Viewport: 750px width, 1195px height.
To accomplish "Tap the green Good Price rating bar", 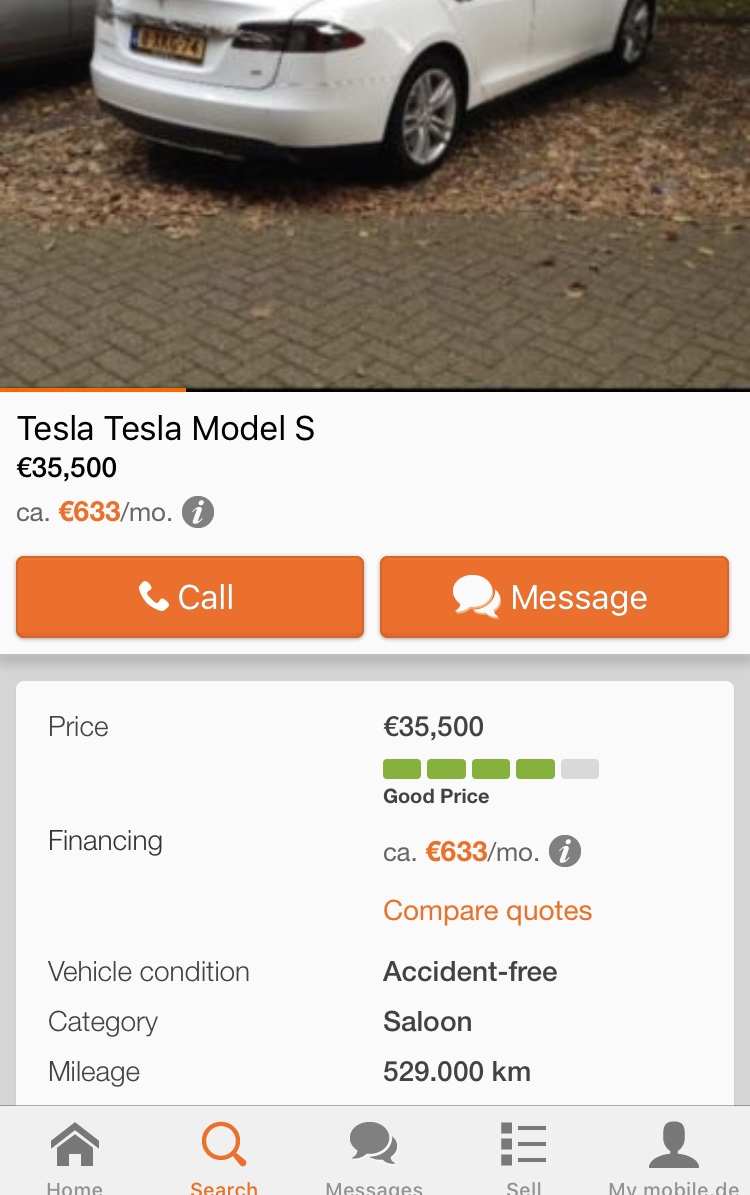I will click(x=490, y=769).
